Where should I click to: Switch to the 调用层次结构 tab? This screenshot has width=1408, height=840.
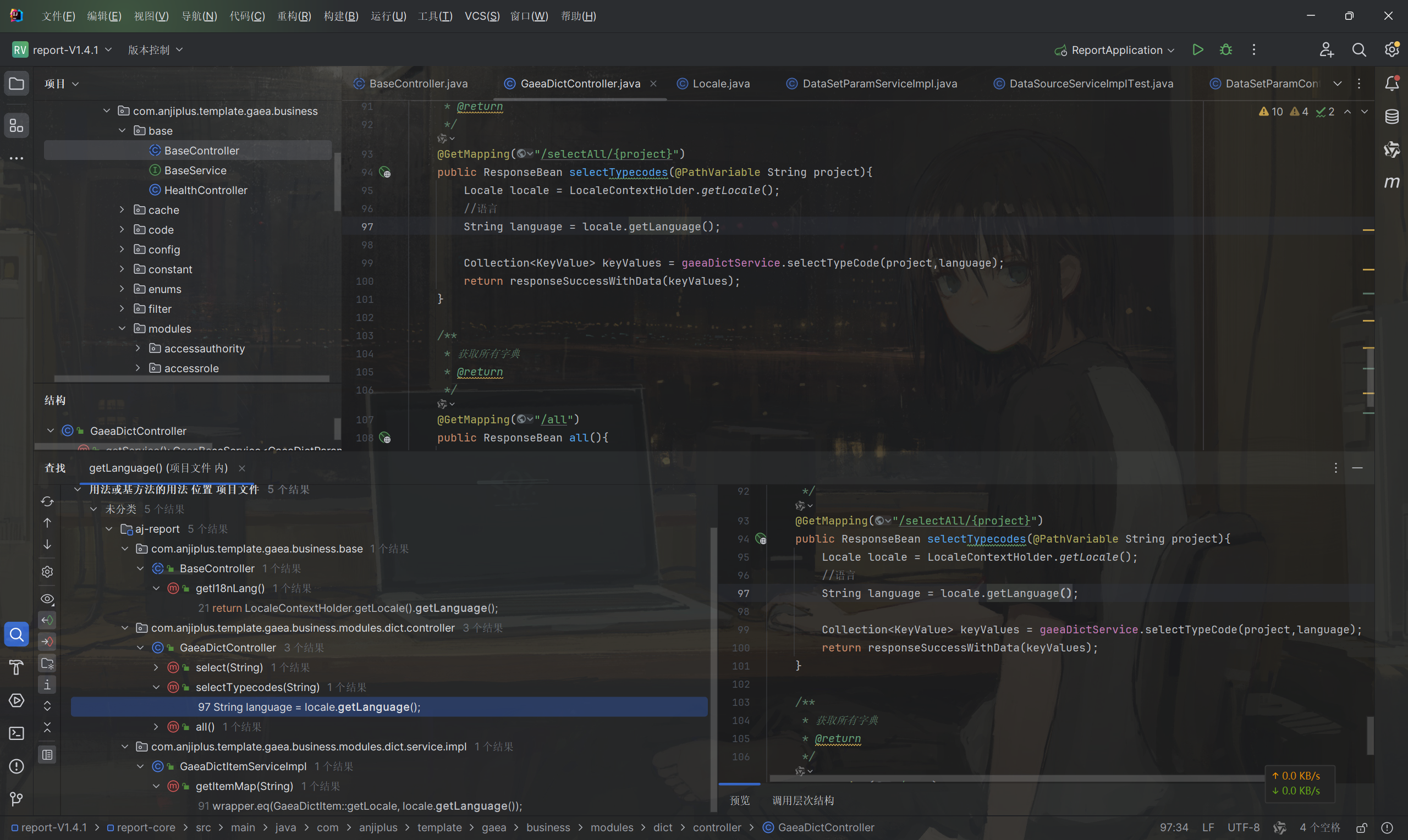point(803,800)
